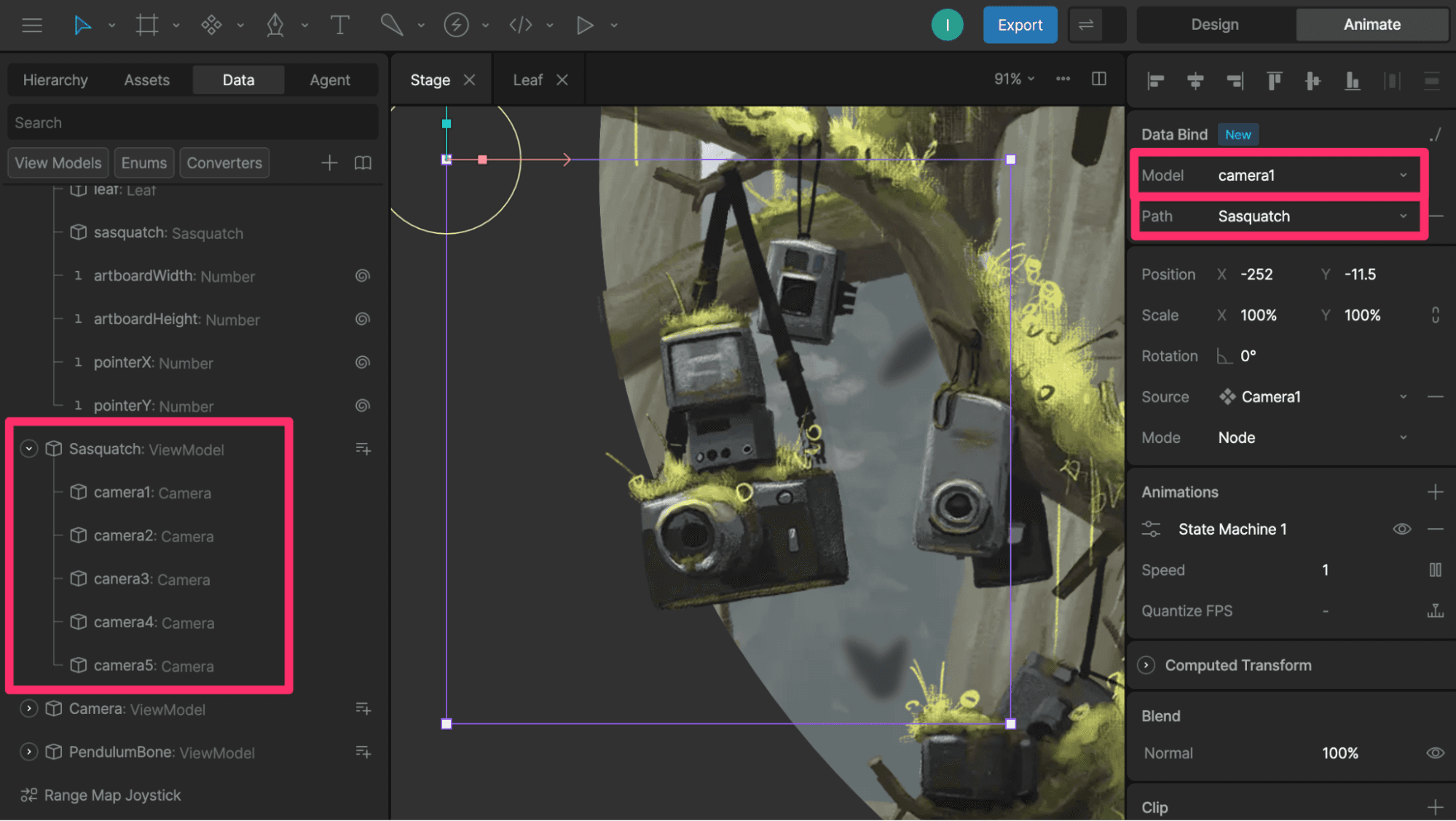Expand the Computed Transform section

click(x=1146, y=665)
